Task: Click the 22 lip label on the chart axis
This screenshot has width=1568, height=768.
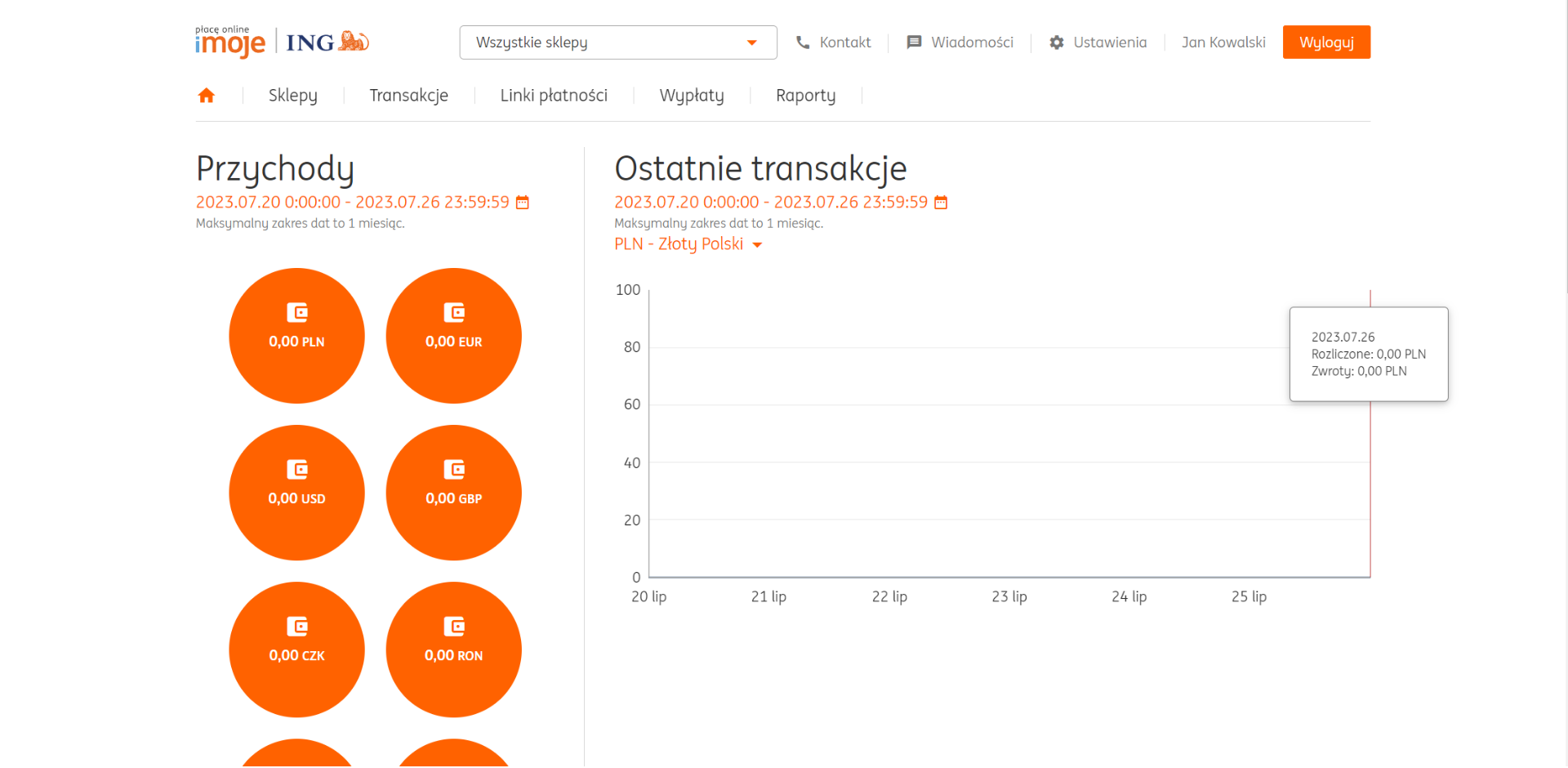Action: (889, 596)
